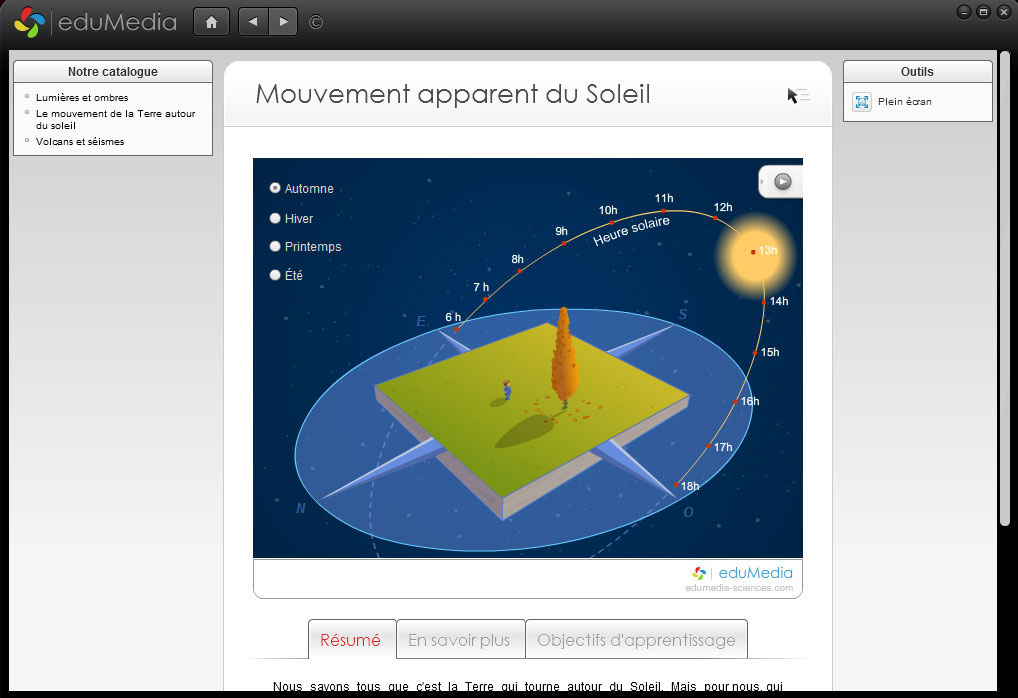Click the 13h sun position marker
Viewport: 1018px width, 698px height.
point(753,252)
